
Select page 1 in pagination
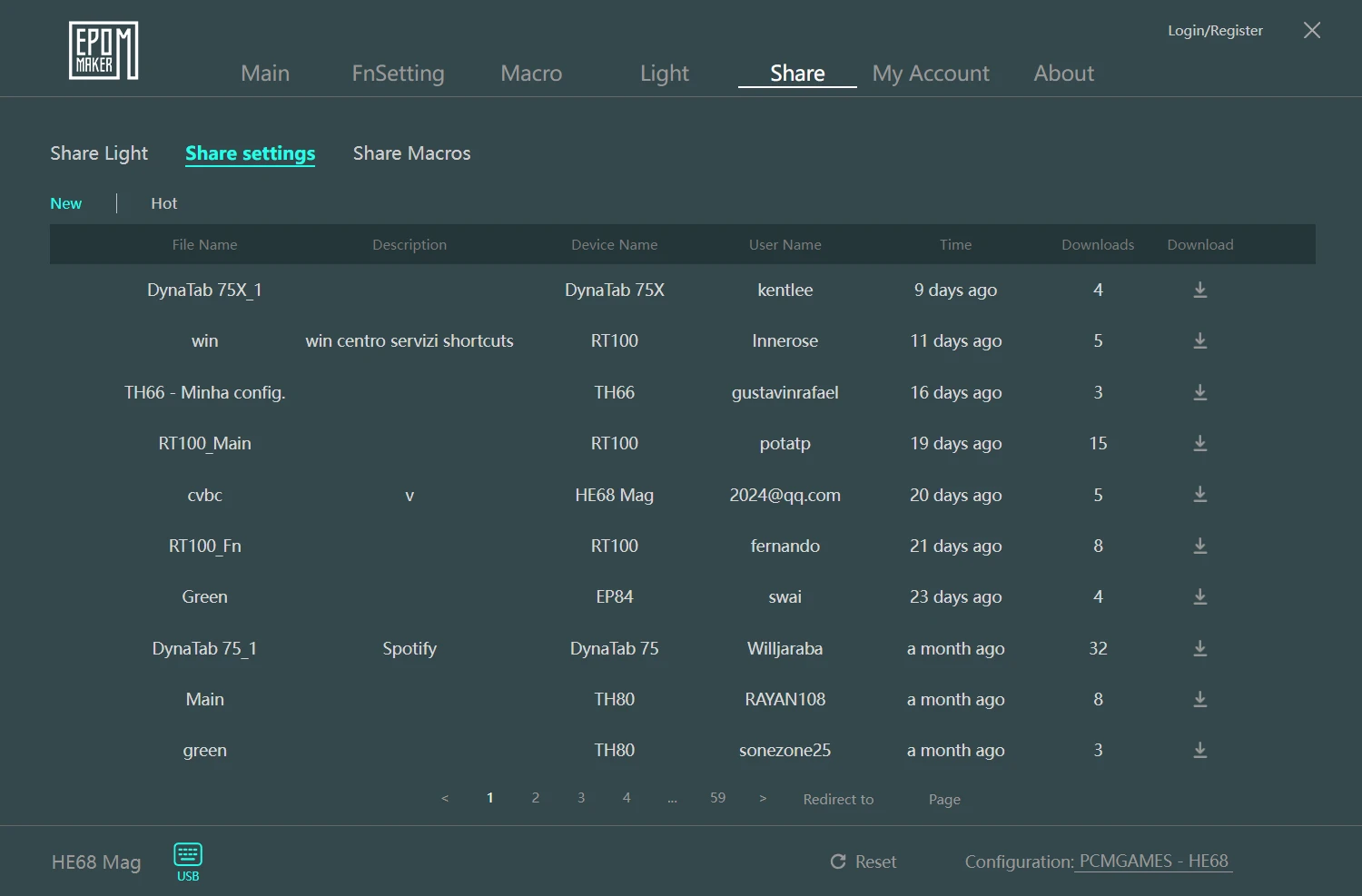pos(490,798)
